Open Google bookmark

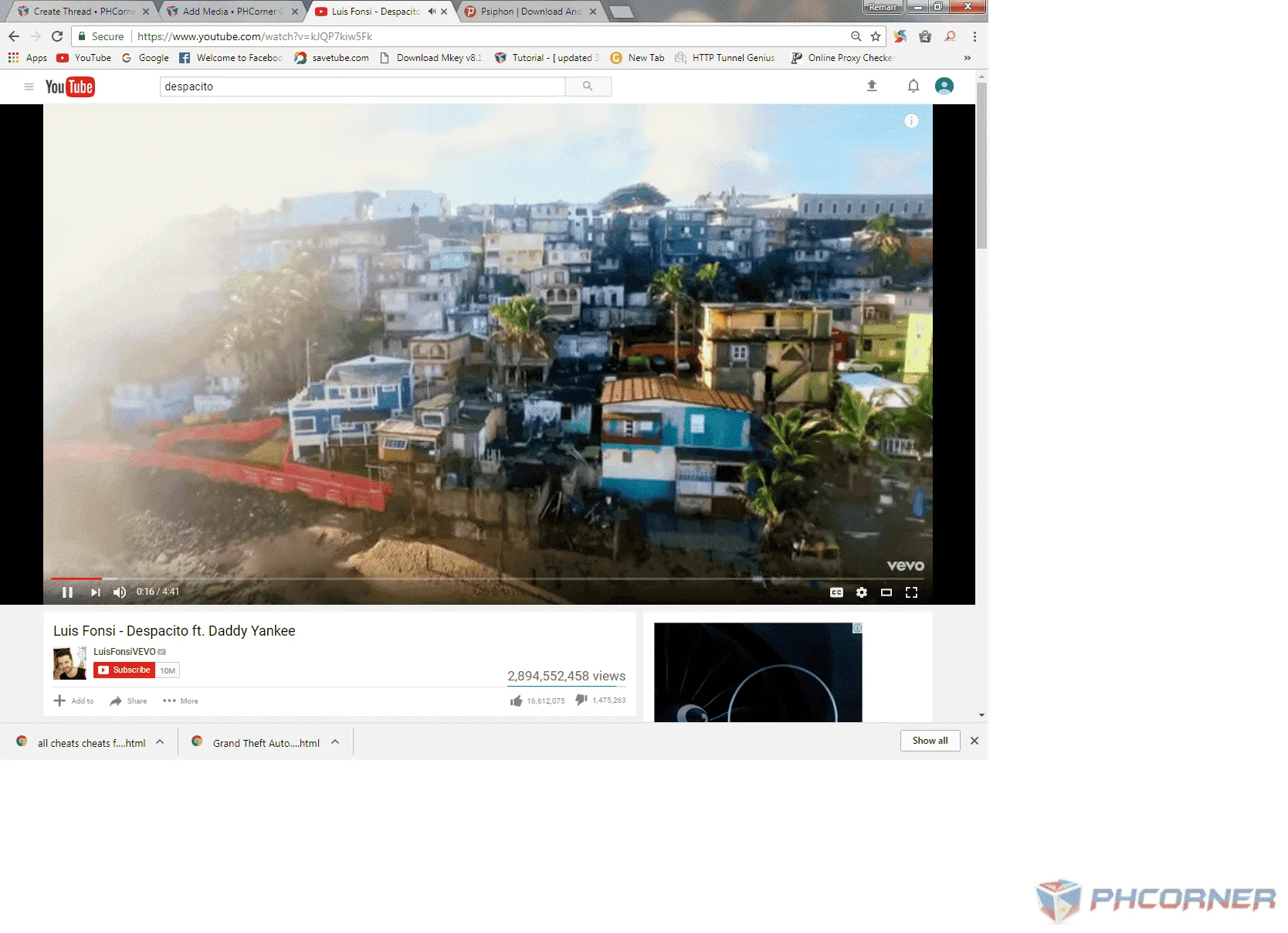pos(145,58)
